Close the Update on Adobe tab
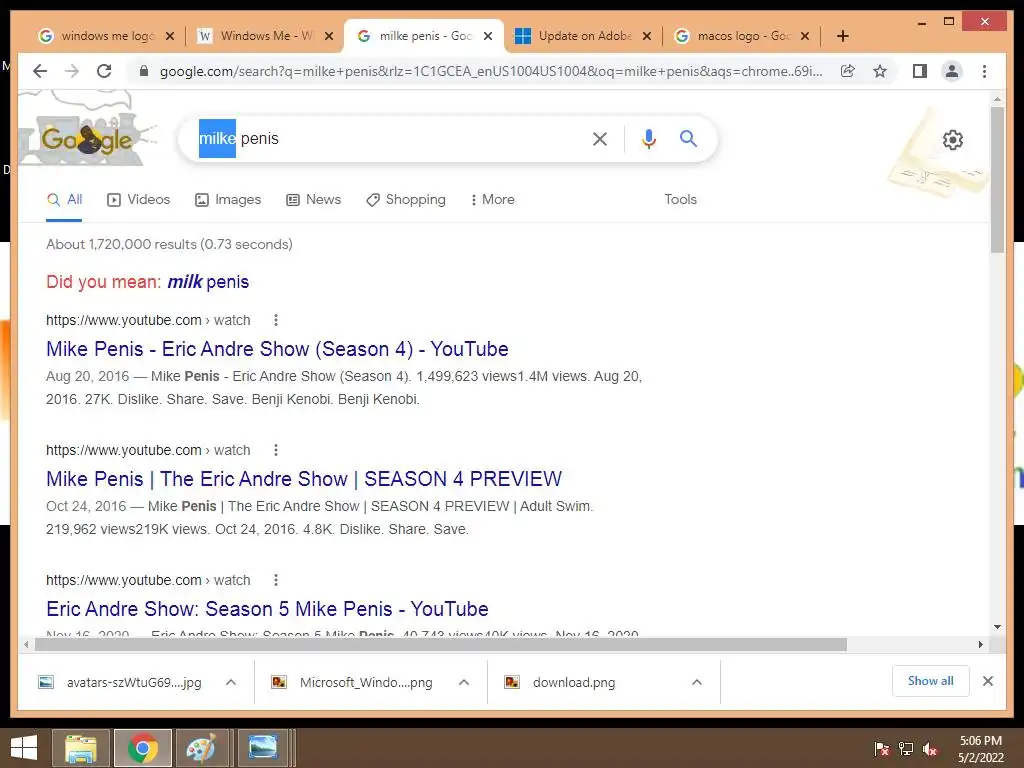Viewport: 1024px width, 768px height. pos(647,36)
